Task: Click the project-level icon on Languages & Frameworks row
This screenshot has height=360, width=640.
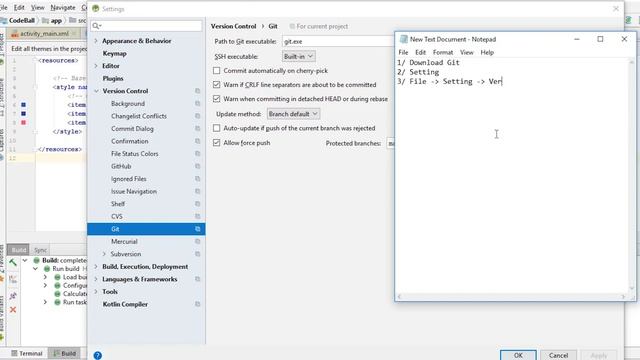Action: [x=198, y=279]
